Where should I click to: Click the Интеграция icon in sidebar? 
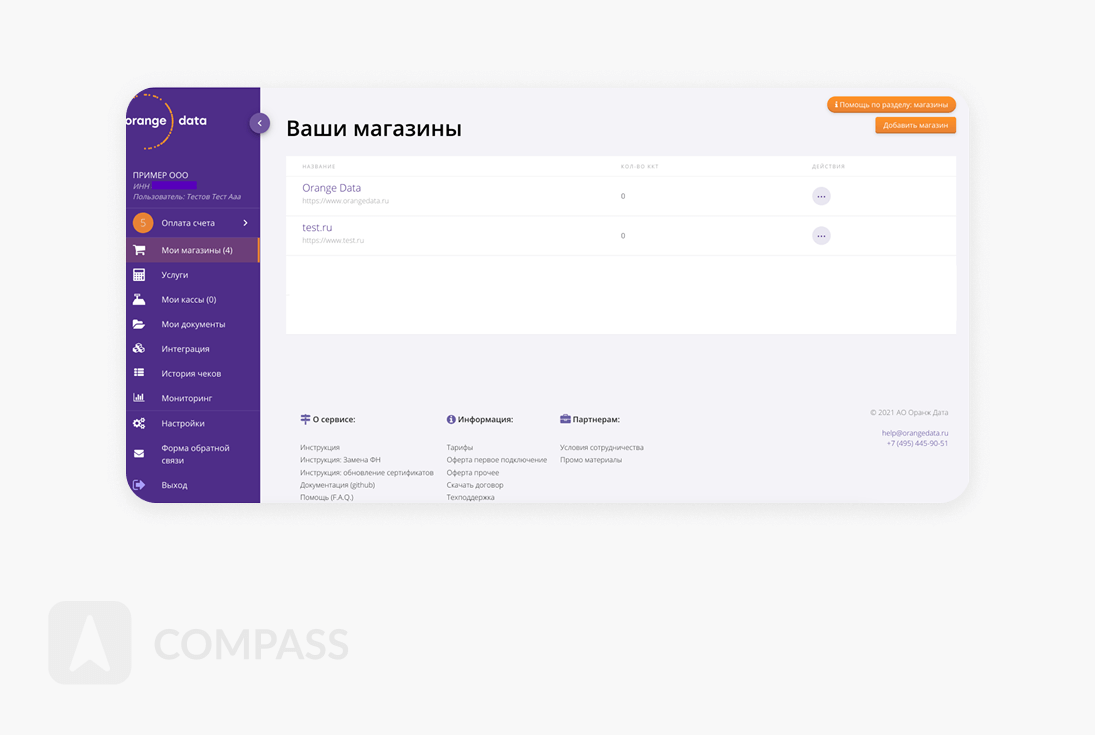click(x=139, y=349)
